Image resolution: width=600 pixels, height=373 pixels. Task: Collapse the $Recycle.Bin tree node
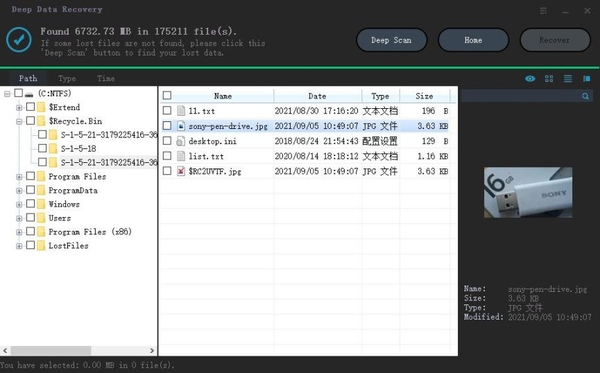[19, 122]
